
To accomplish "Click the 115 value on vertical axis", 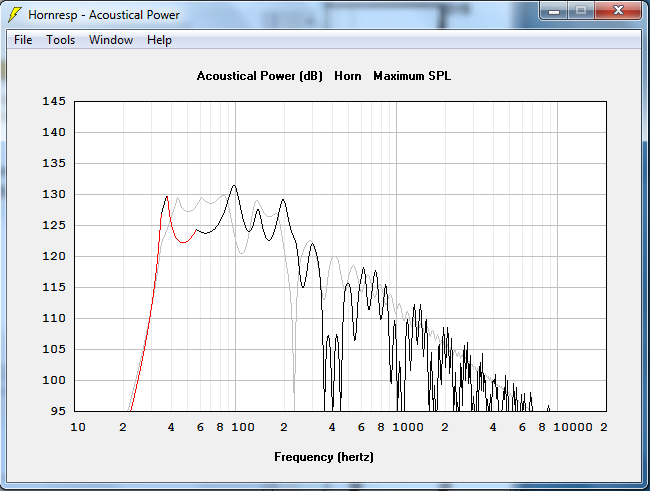I will coord(54,287).
